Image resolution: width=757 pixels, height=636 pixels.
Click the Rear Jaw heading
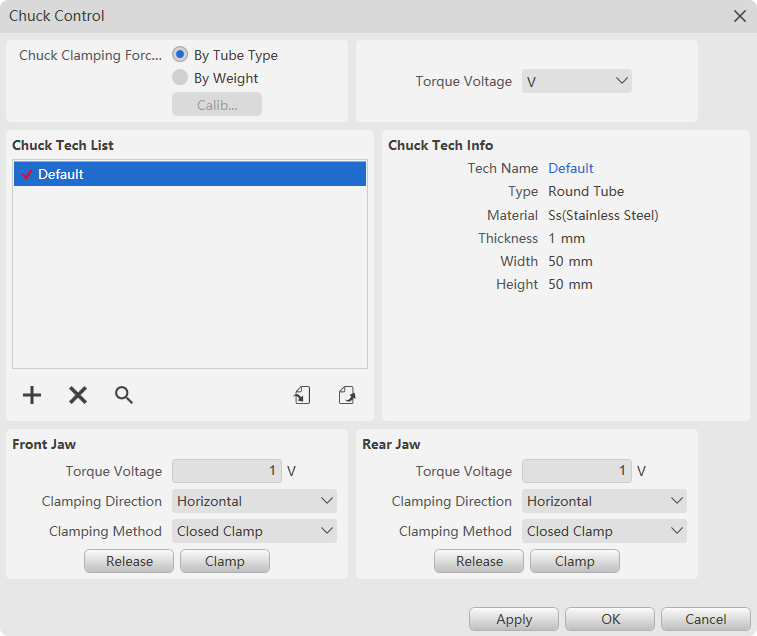point(391,444)
